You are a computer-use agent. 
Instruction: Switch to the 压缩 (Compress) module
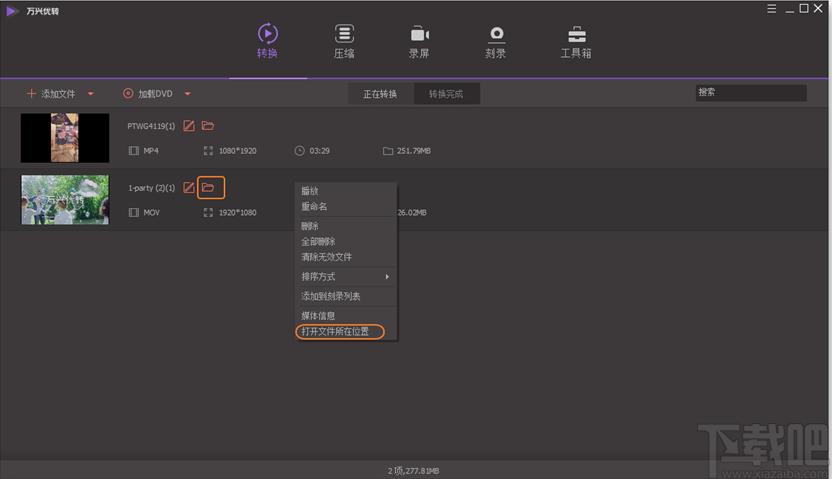coord(344,41)
